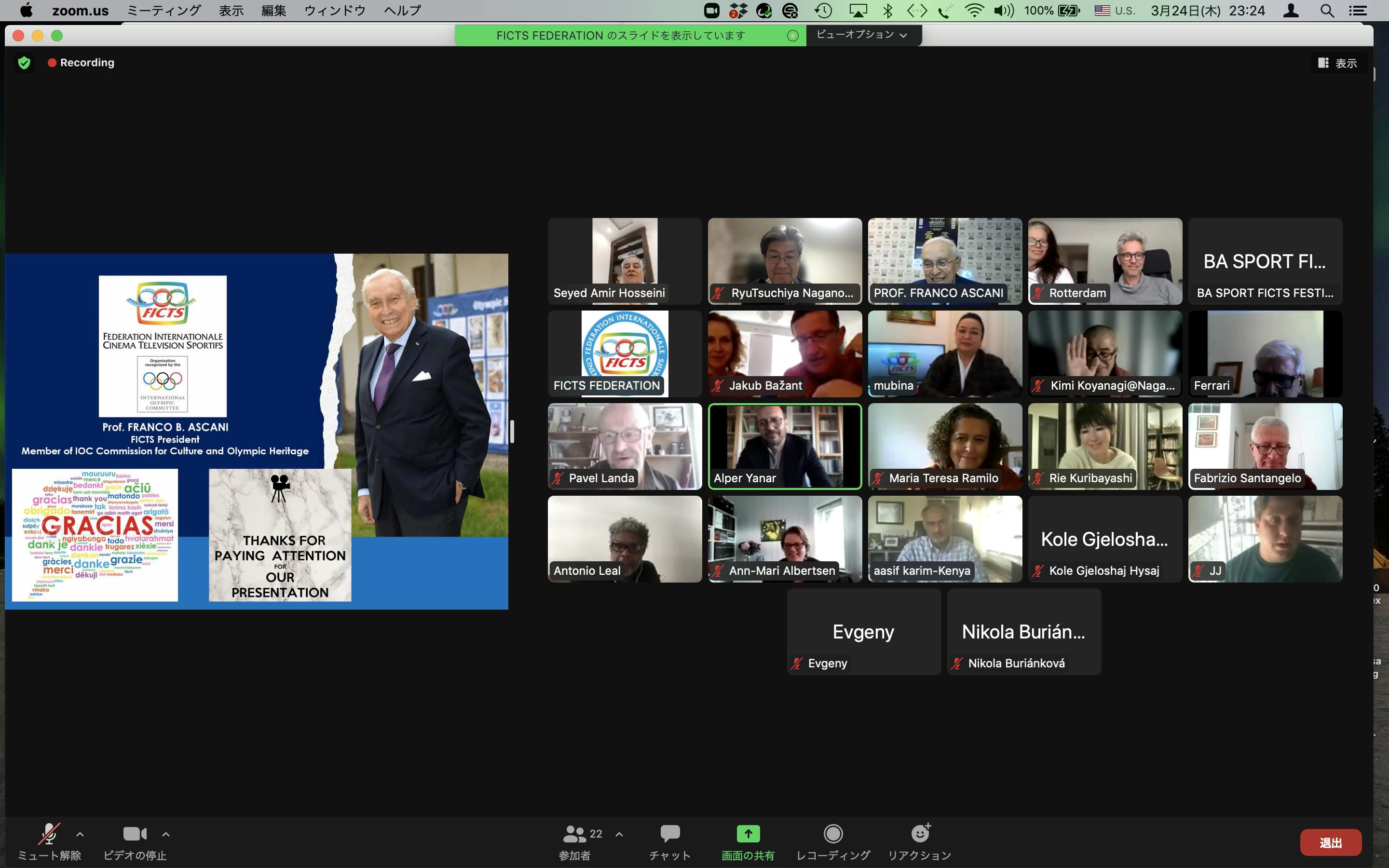This screenshot has height=868, width=1389.
Task: Open reactions smiley icon
Action: point(920,834)
